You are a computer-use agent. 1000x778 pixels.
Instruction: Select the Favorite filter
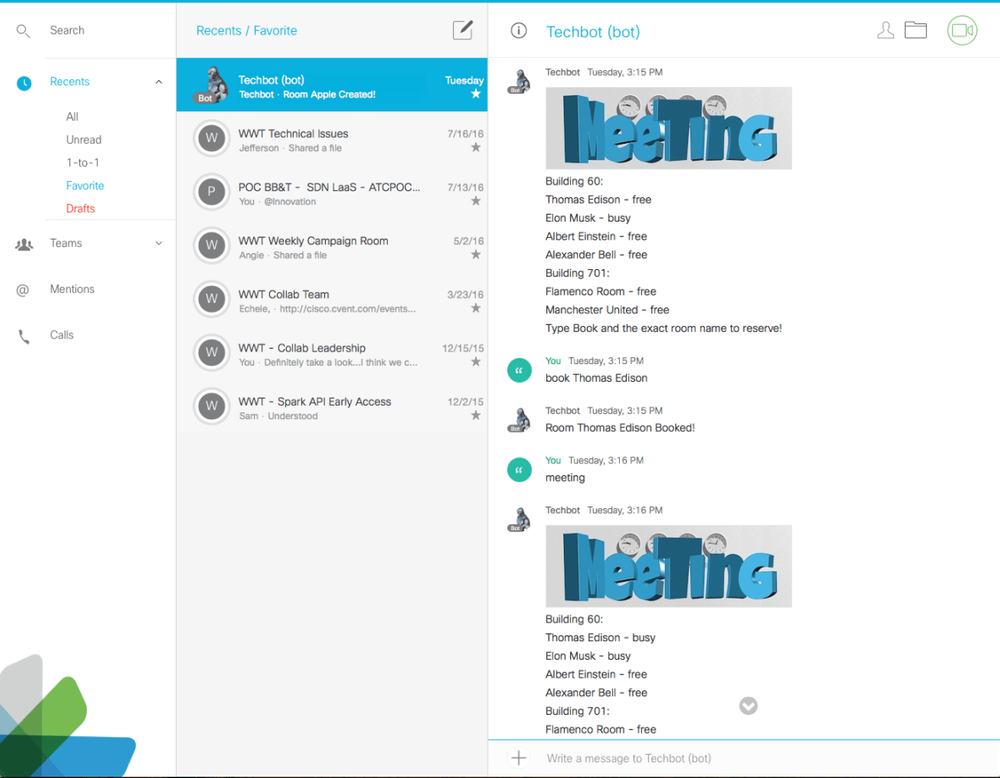point(85,186)
